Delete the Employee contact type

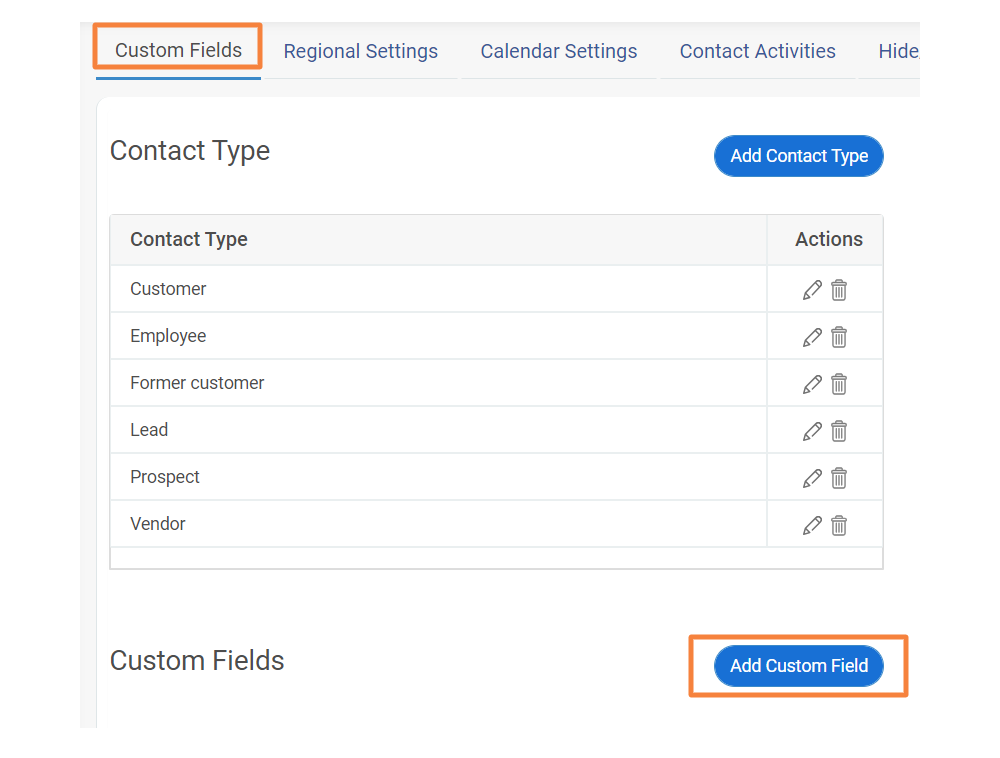[839, 337]
